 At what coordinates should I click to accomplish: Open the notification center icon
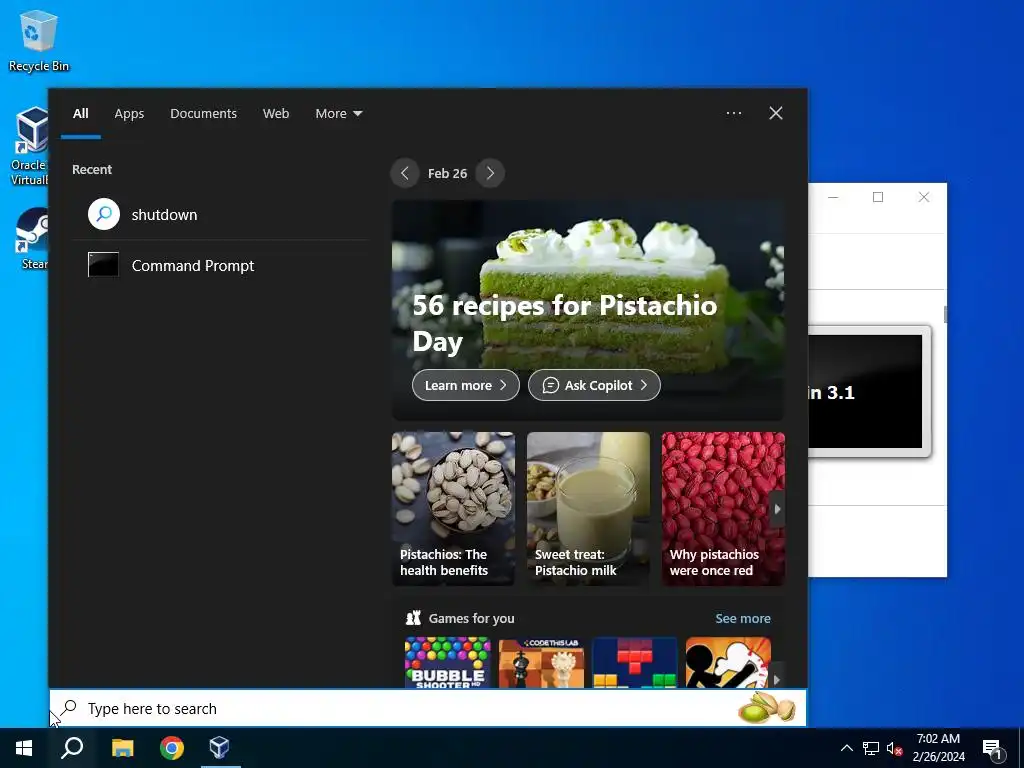click(x=993, y=749)
